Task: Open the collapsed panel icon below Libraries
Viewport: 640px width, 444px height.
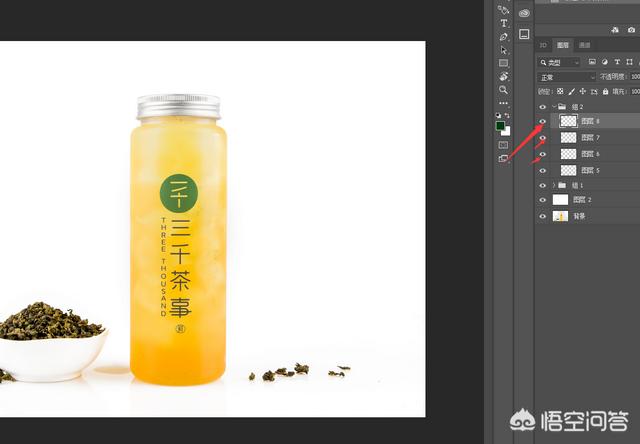Action: [524, 34]
